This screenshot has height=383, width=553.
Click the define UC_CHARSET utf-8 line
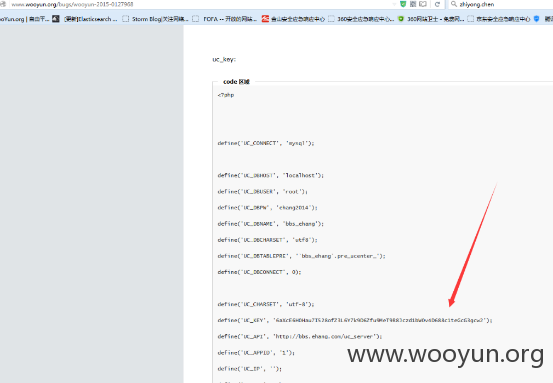266,304
